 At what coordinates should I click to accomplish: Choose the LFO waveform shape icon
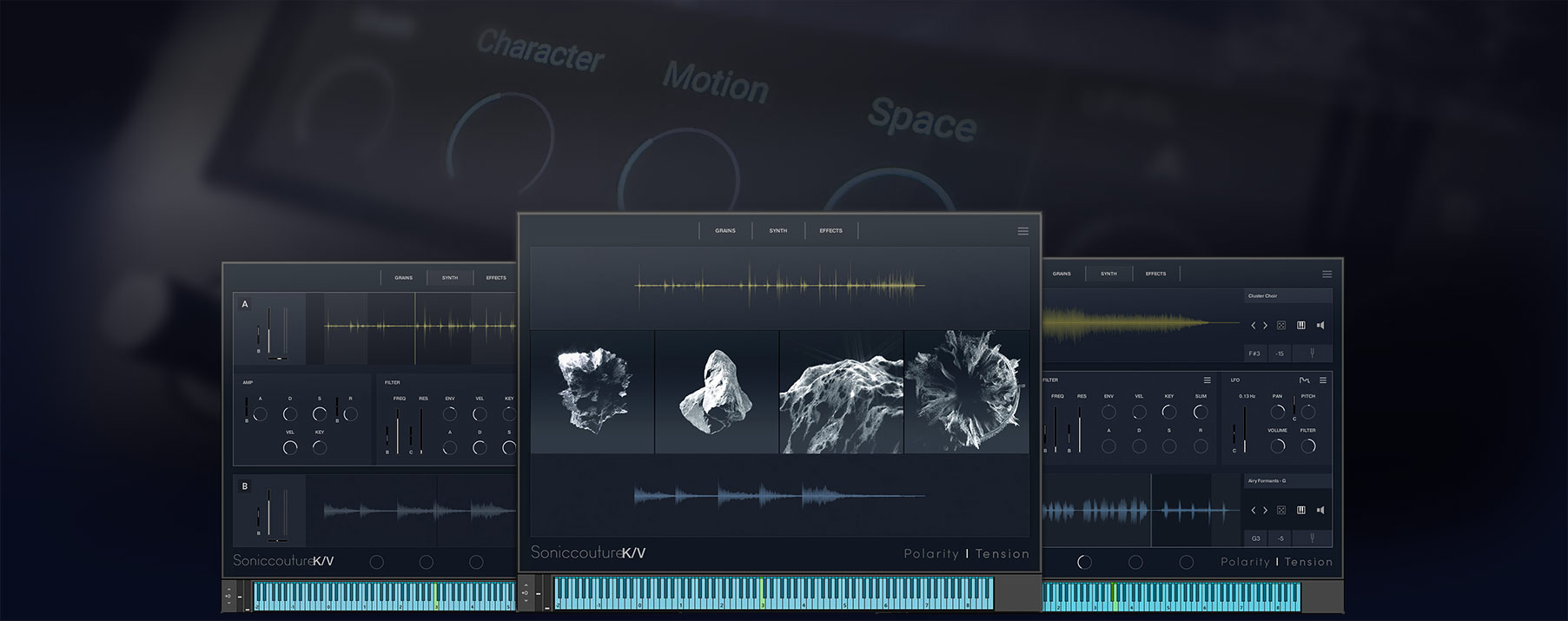(1305, 380)
